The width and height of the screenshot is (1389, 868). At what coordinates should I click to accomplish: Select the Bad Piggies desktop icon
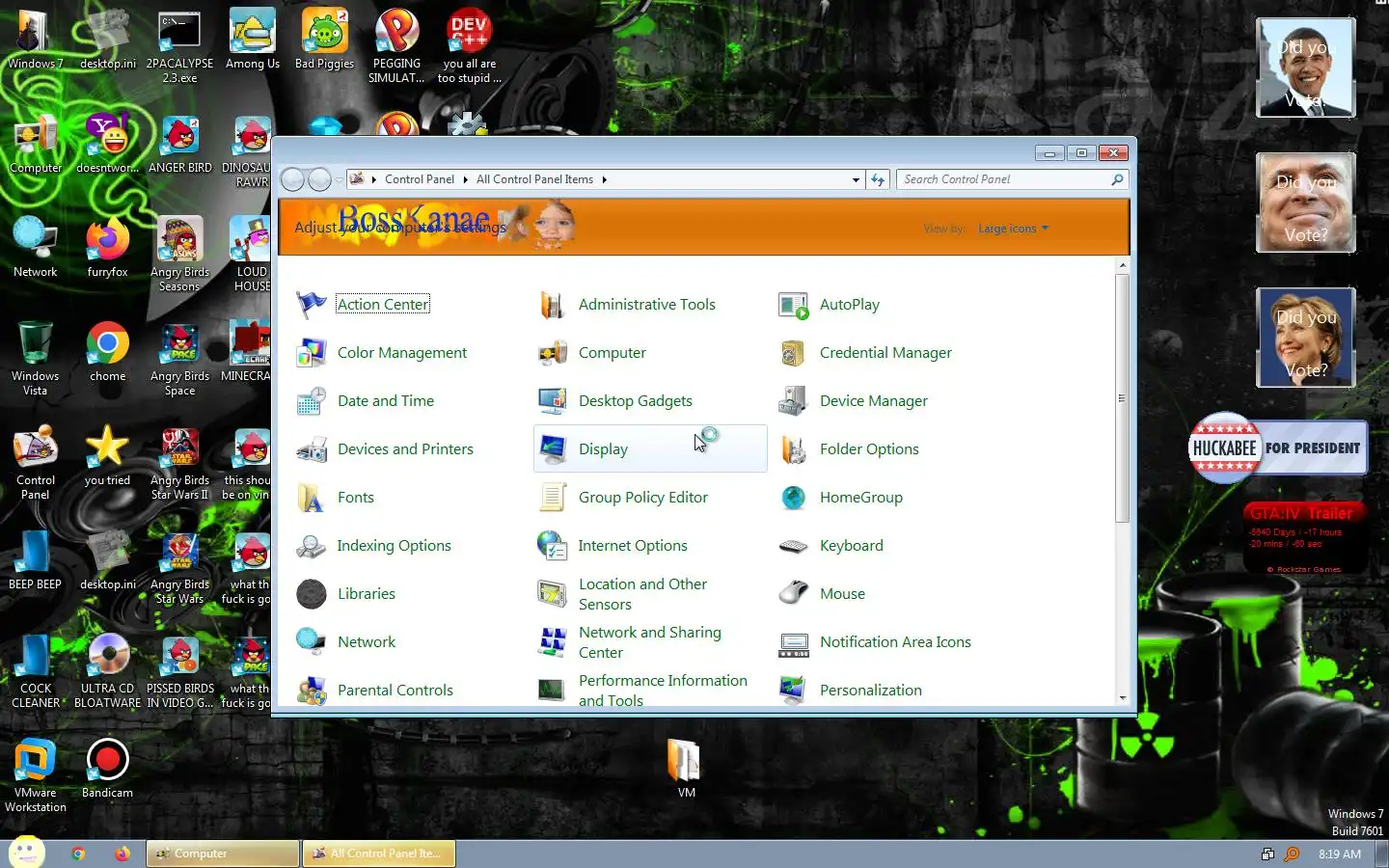324,39
